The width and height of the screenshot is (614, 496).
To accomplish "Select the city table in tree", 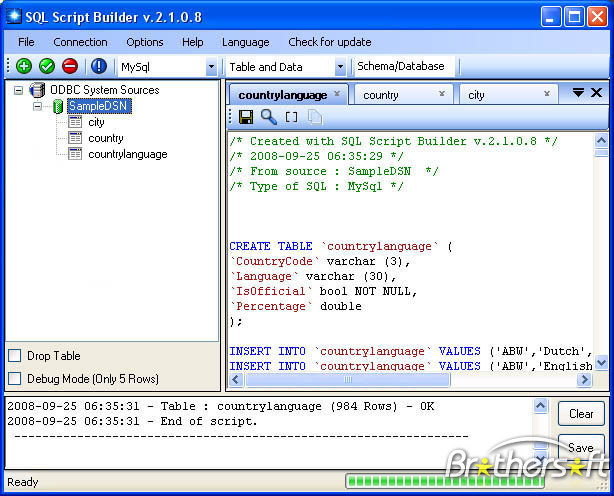I will [96, 122].
